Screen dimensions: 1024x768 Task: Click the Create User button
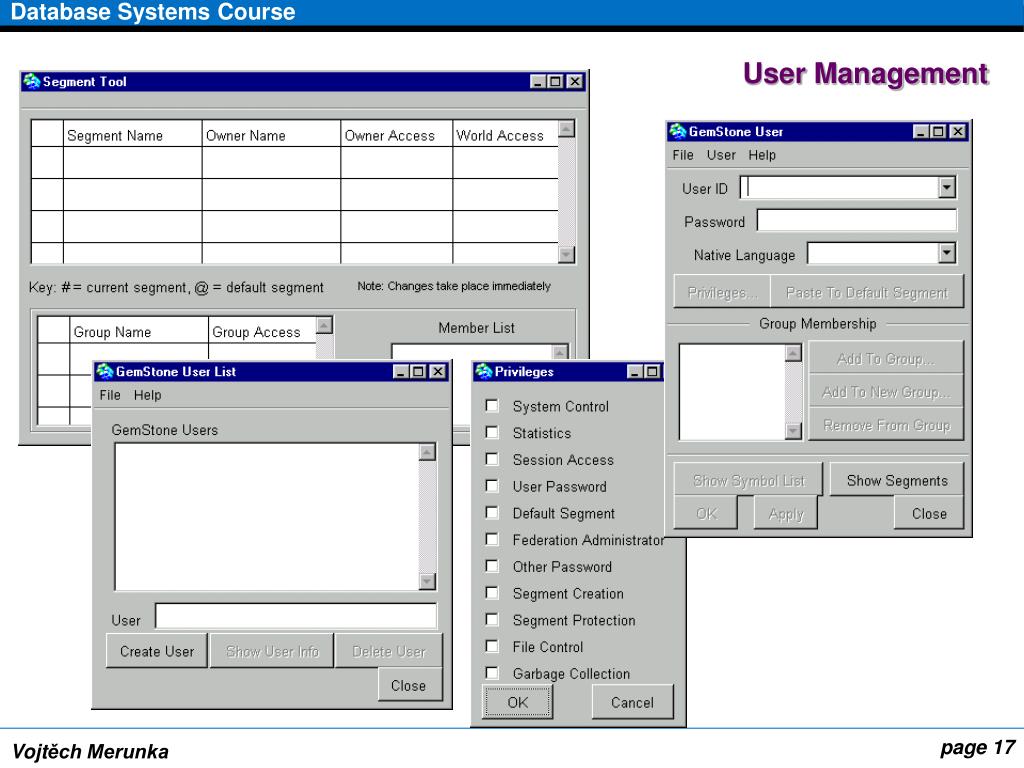(157, 651)
